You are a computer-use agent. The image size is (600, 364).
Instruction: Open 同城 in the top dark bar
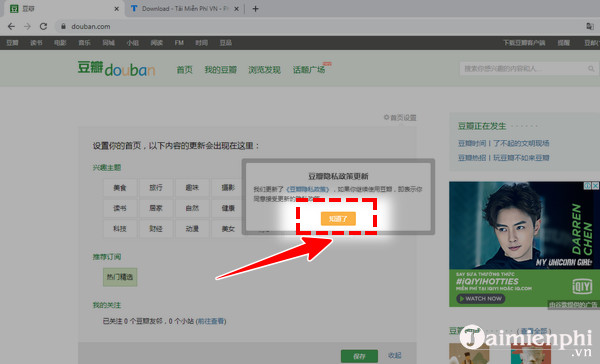coord(108,42)
